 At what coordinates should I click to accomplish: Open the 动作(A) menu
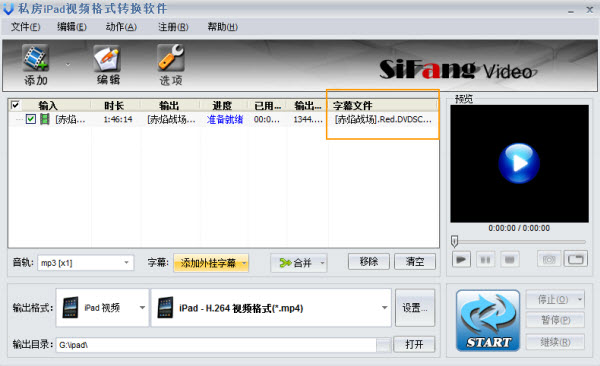(121, 27)
